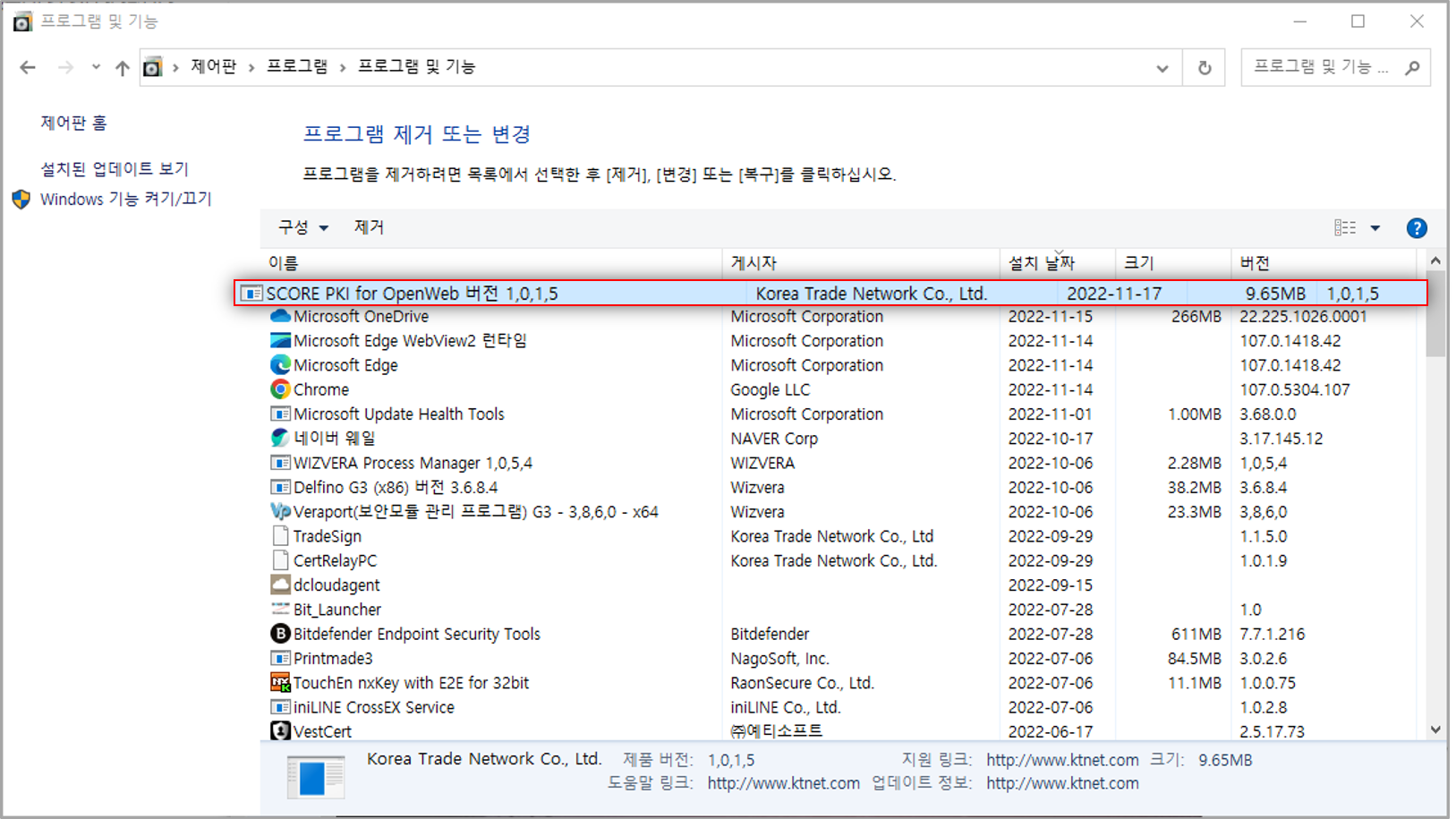Select the Veraport program icon
This screenshot has width=1456, height=819.
(280, 512)
